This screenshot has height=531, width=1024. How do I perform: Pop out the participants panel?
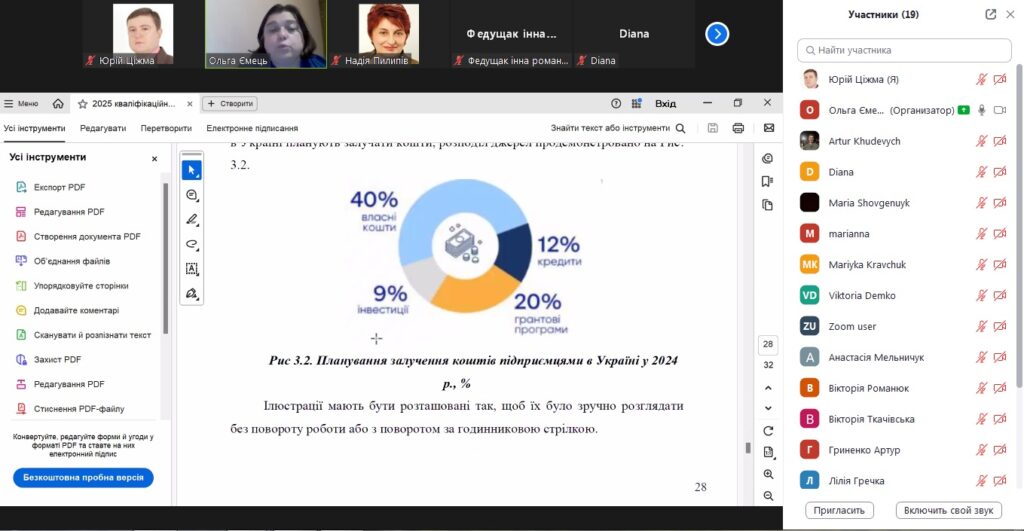[x=990, y=15]
